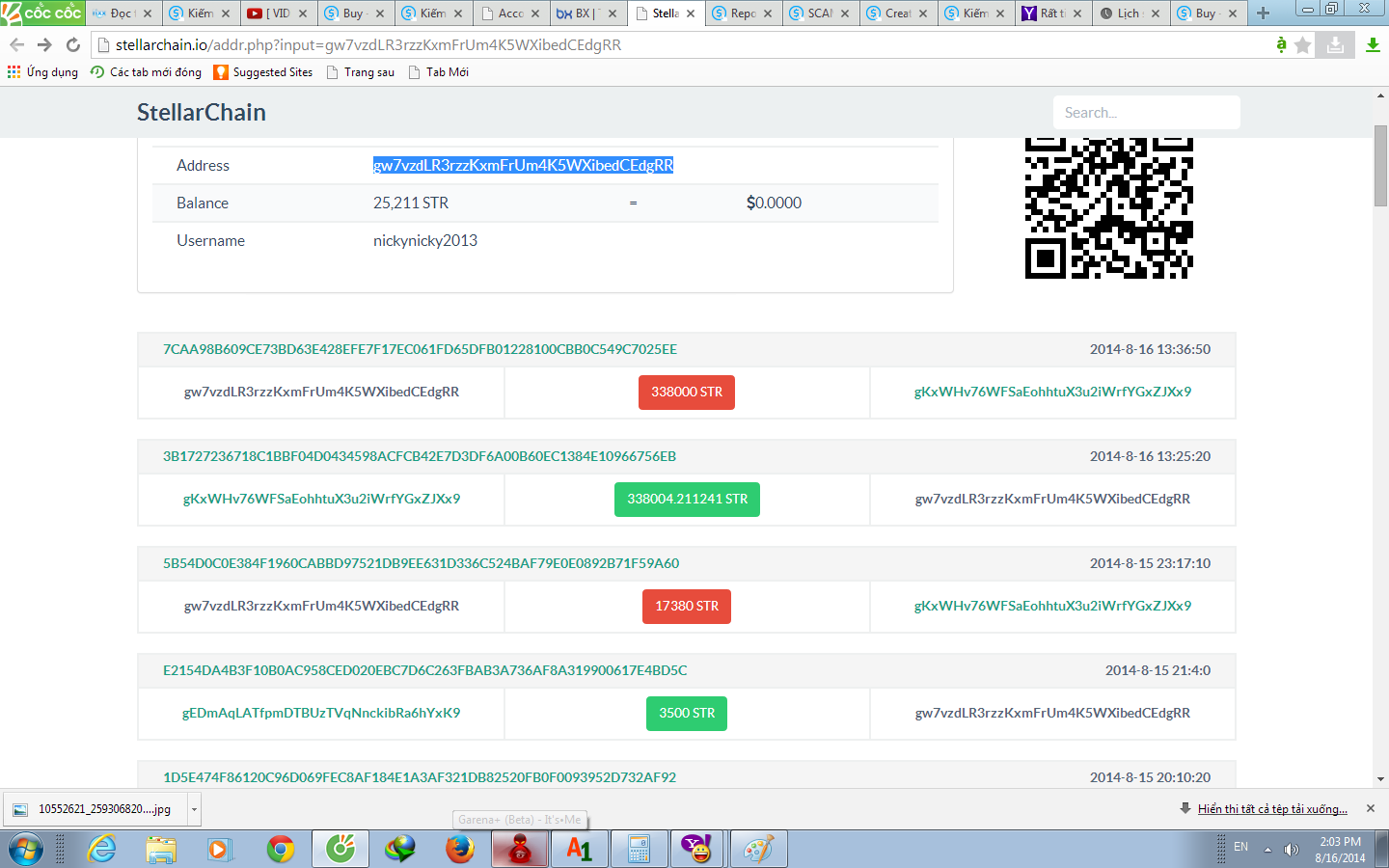Open the green downloads arrow
Viewport: 1389px width, 868px height.
point(1373,44)
